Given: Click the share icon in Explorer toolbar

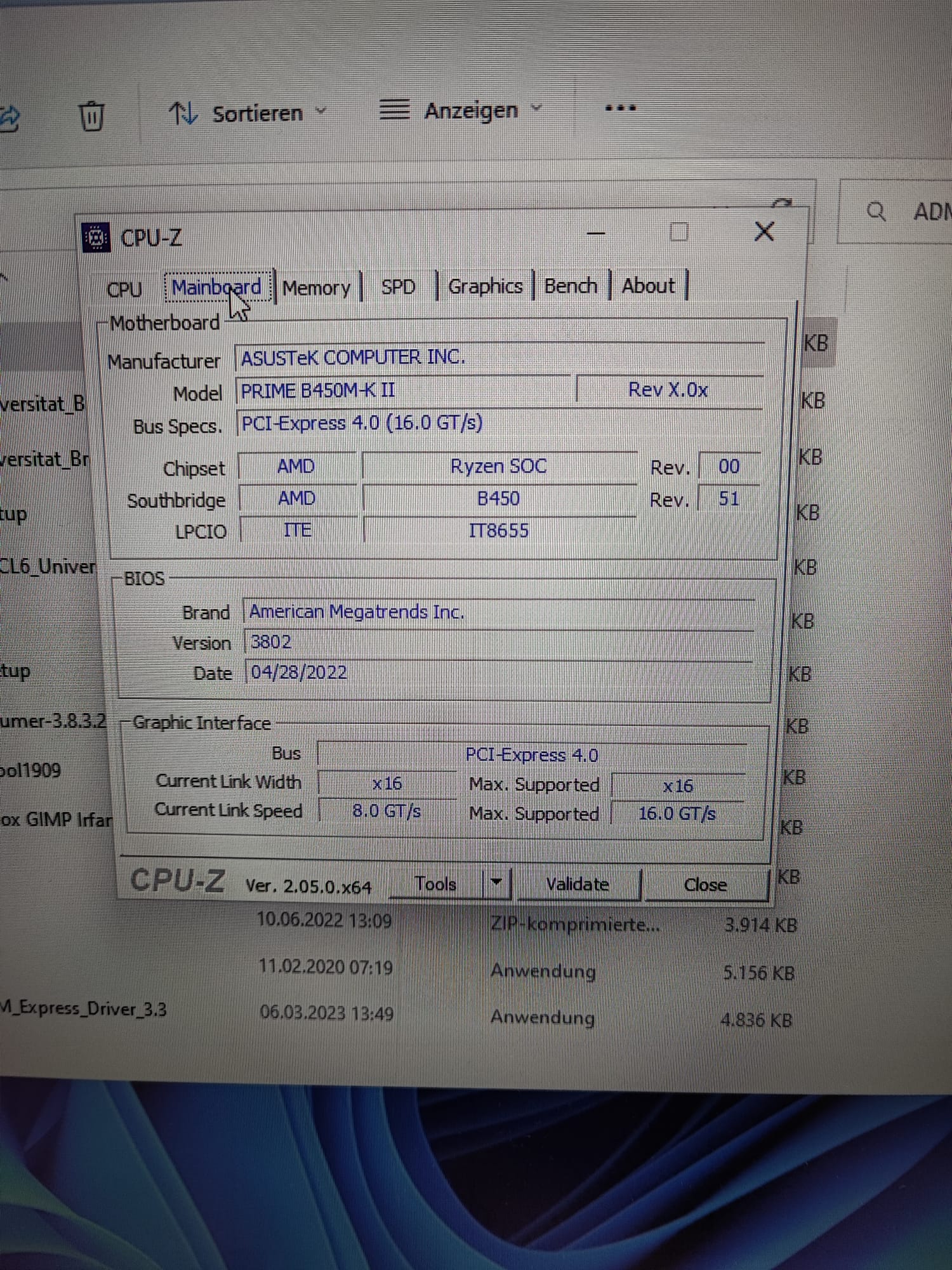Looking at the screenshot, I should (9, 118).
